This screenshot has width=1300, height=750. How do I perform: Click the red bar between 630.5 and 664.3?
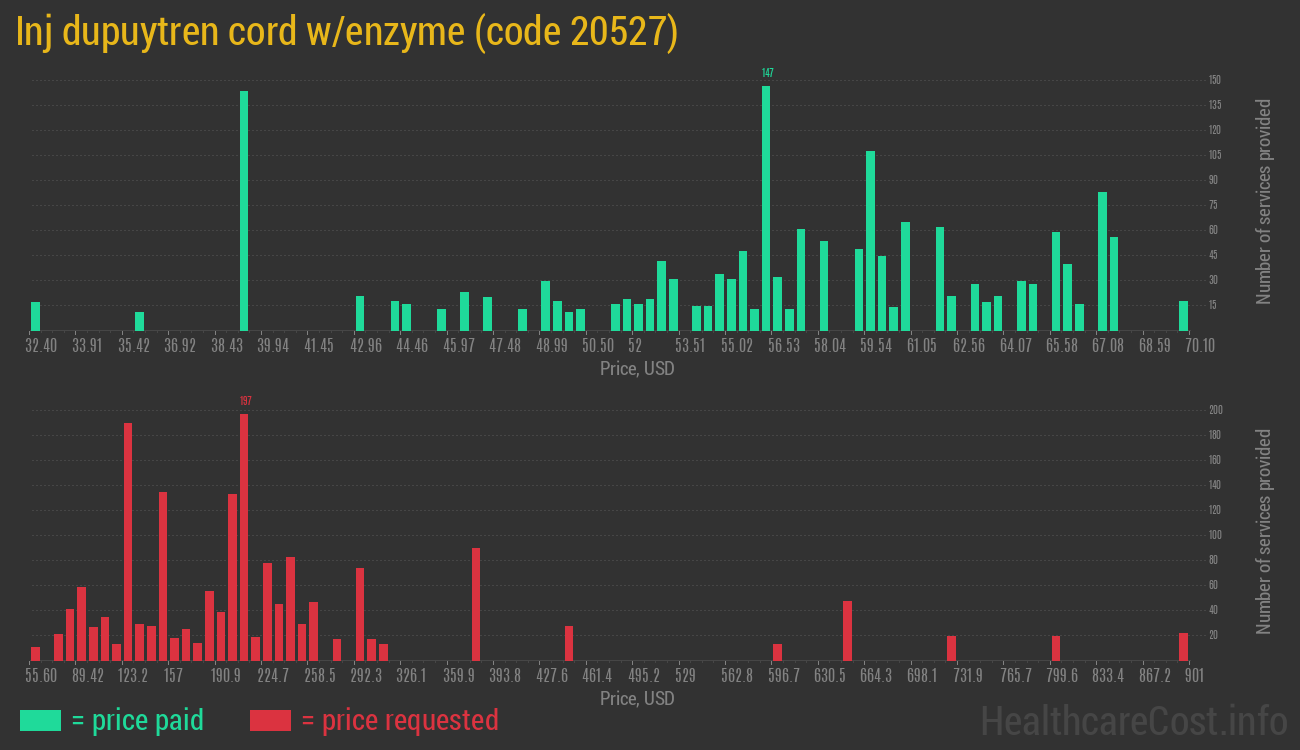(847, 630)
